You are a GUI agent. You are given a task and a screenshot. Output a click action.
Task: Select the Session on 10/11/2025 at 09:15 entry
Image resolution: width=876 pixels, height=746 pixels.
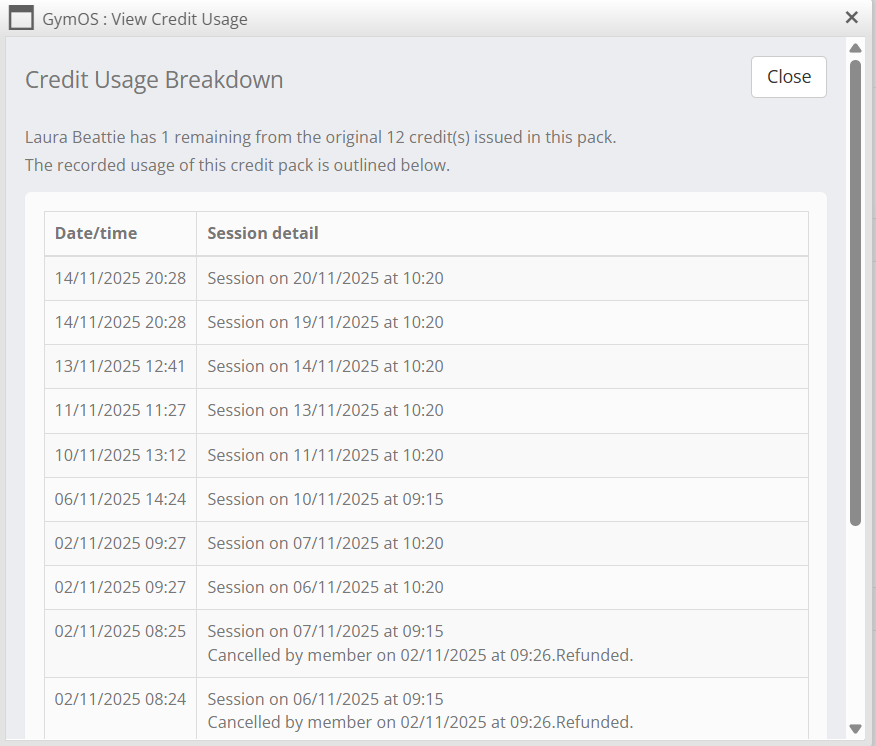click(325, 499)
